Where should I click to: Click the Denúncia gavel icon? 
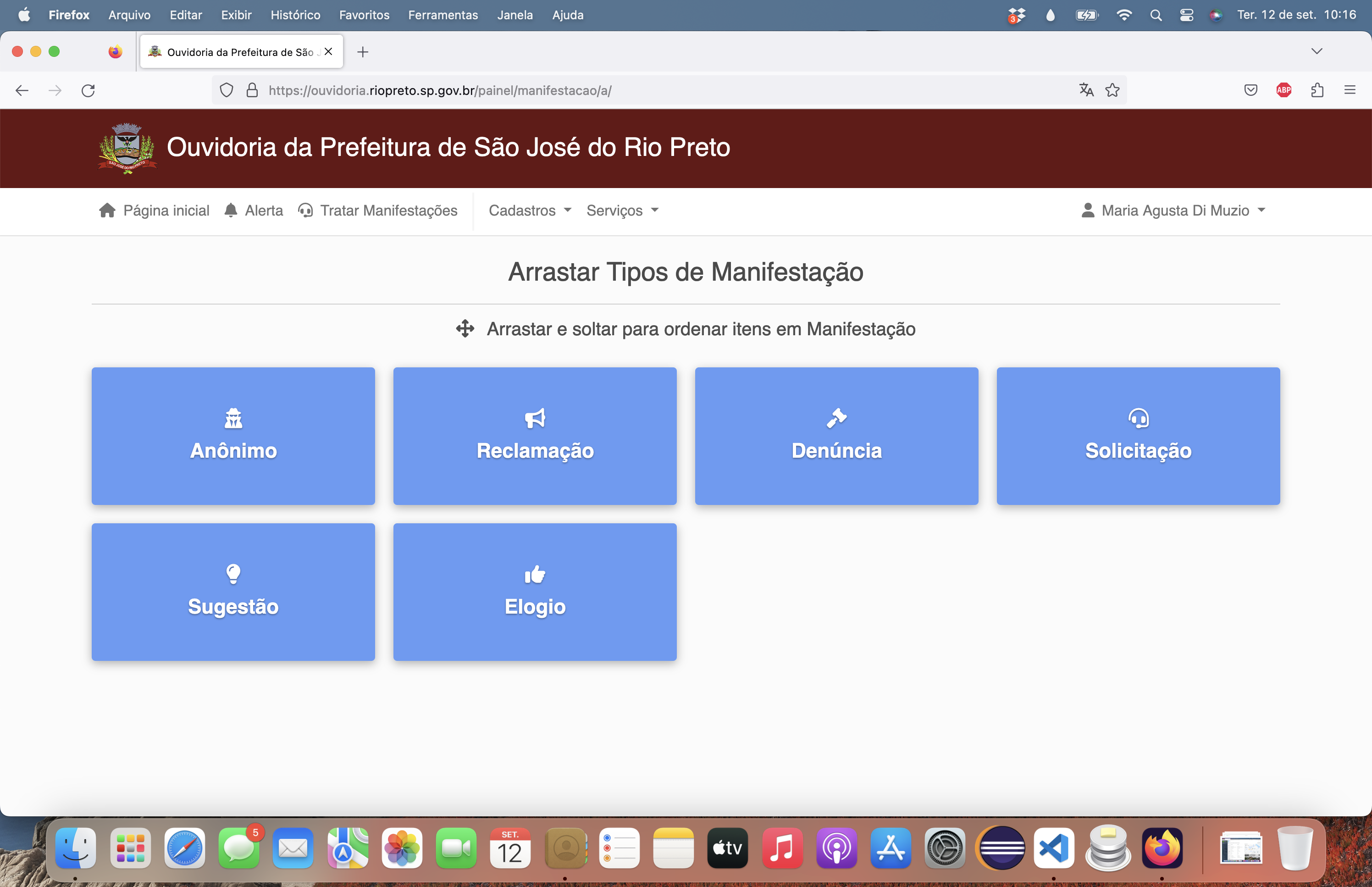point(836,418)
